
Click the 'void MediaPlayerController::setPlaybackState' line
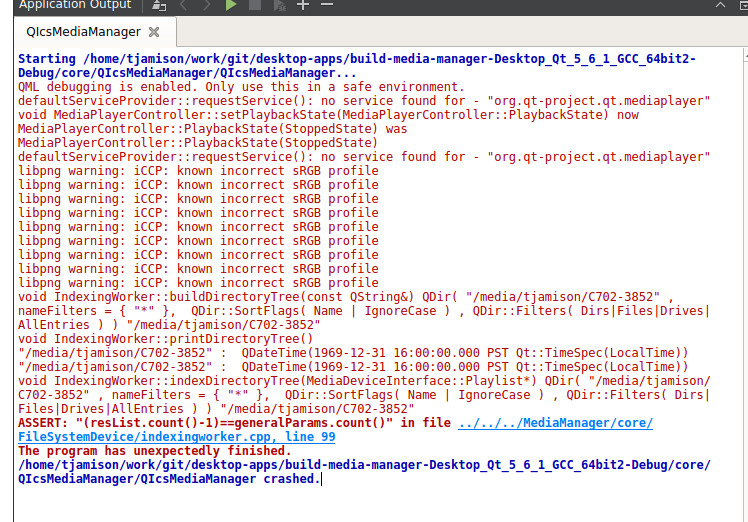328,115
